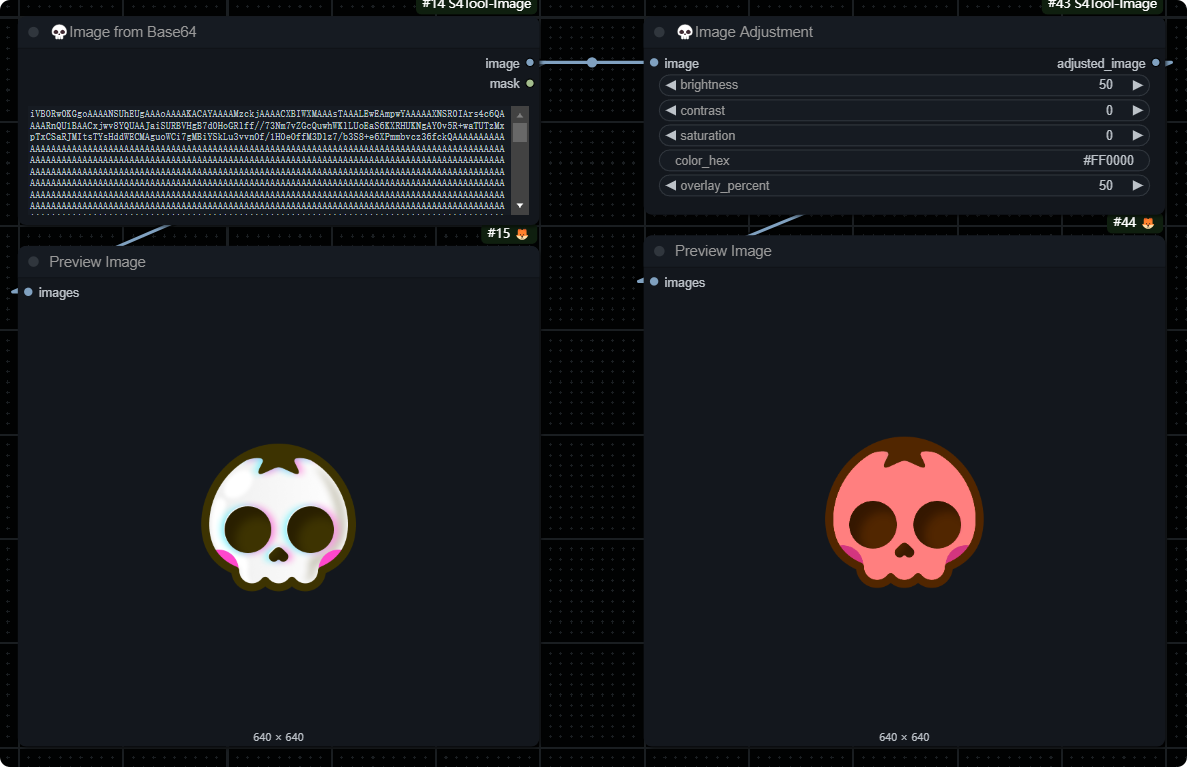This screenshot has height=767, width=1187.
Task: Select the white skull preview thumbnail
Action: click(x=279, y=517)
